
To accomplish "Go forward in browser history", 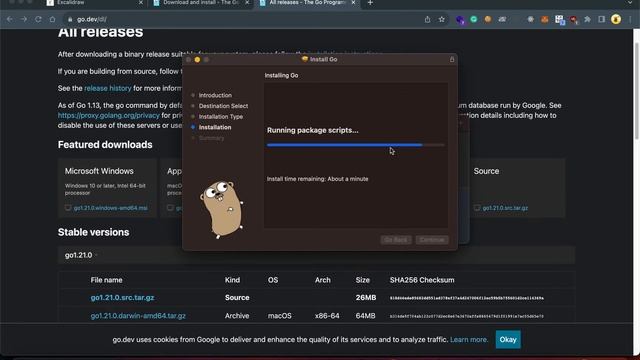I will pyautogui.click(x=24, y=19).
